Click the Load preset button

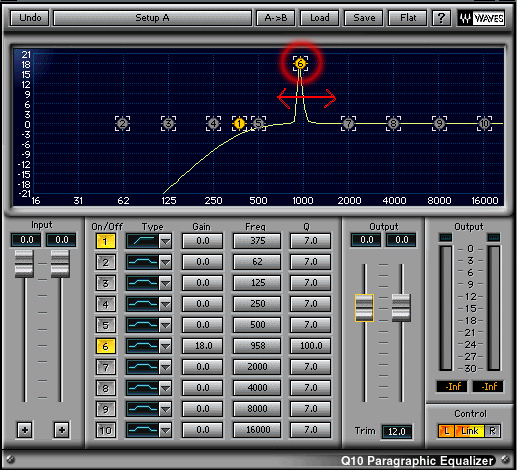click(320, 18)
